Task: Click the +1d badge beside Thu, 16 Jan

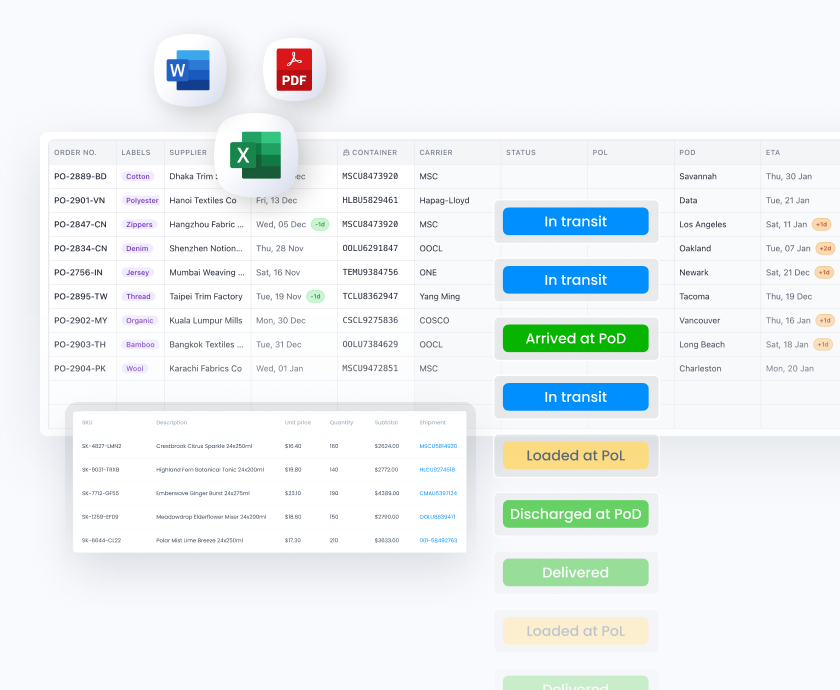Action: tap(825, 320)
